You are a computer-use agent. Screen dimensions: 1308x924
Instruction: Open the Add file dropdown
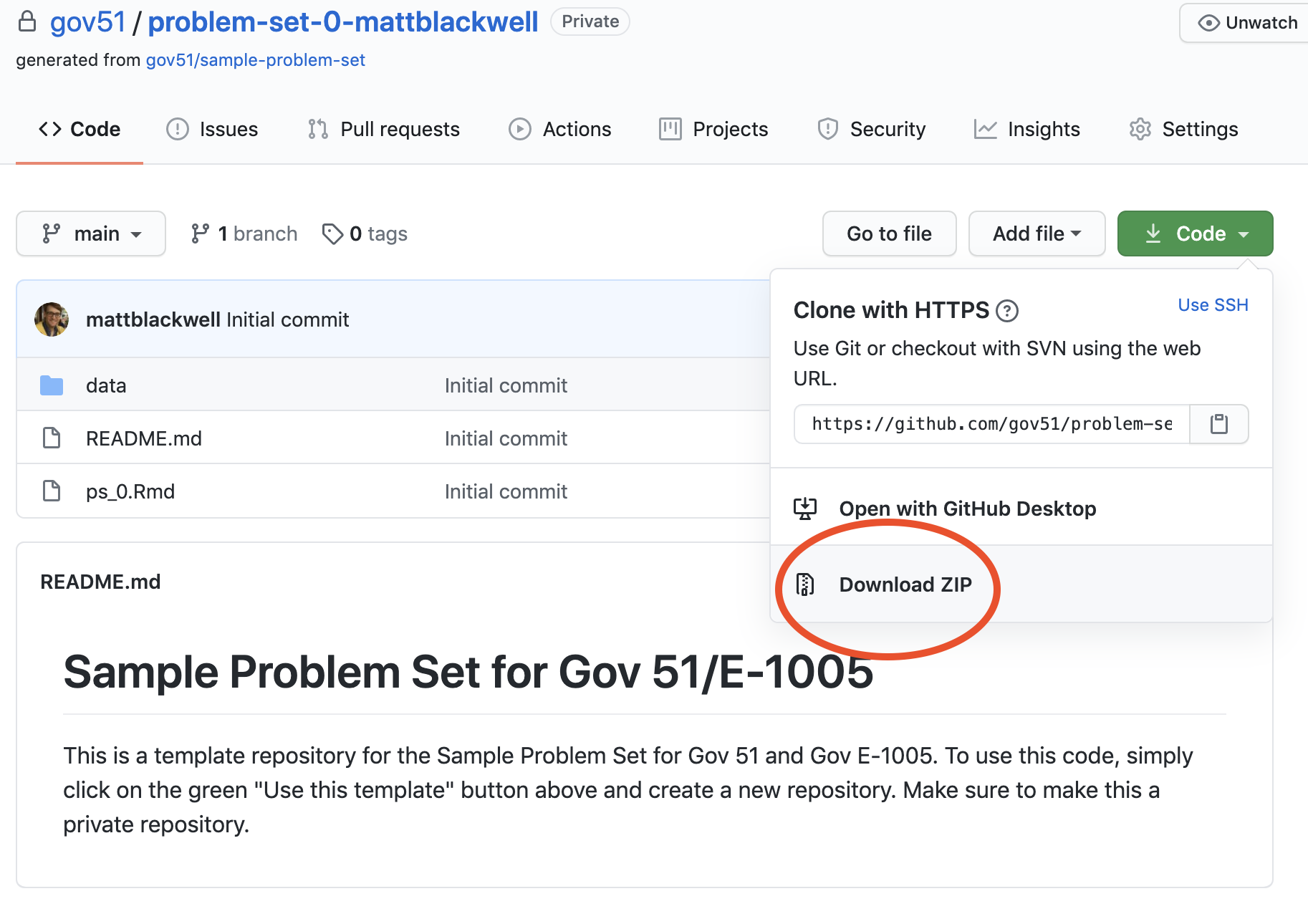1037,234
